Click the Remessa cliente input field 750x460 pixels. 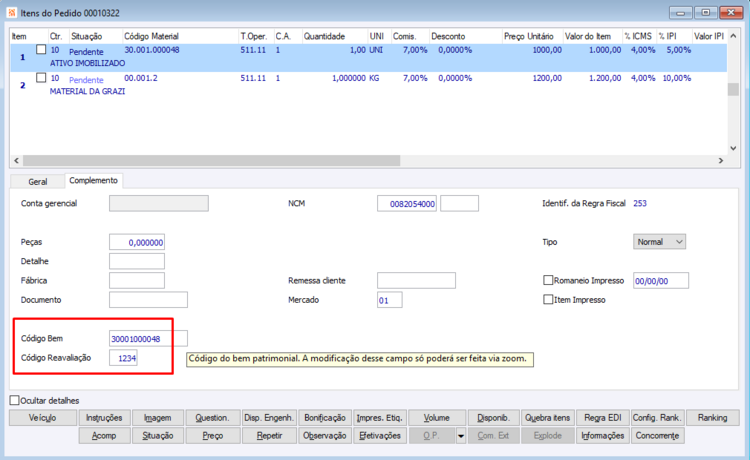click(x=416, y=280)
